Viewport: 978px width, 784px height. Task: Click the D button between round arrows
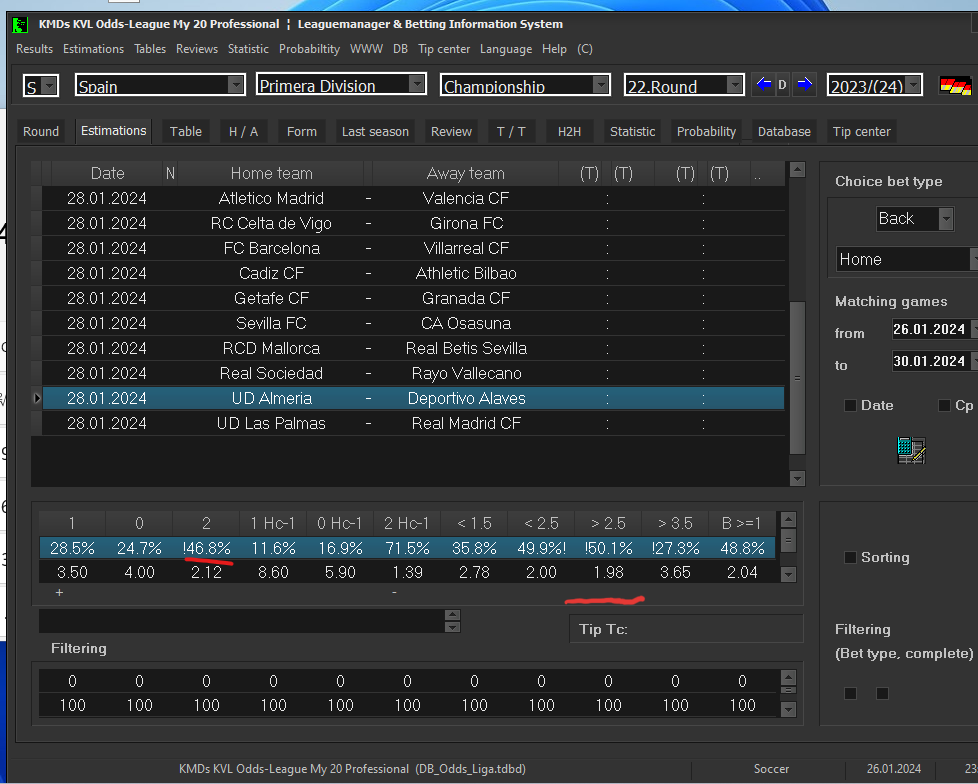point(782,85)
